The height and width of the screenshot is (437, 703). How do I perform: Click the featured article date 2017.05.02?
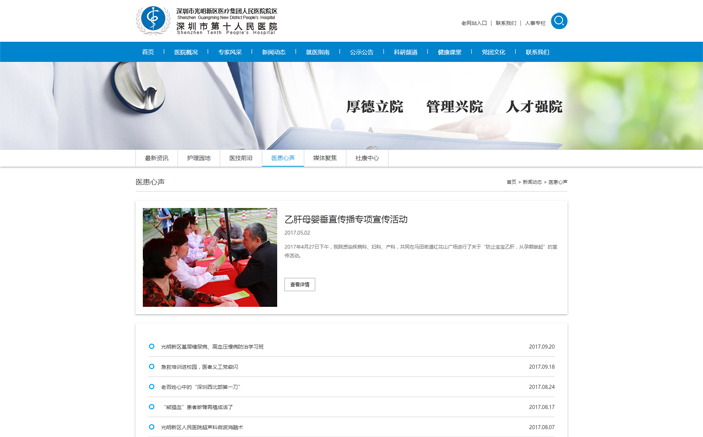click(x=297, y=233)
